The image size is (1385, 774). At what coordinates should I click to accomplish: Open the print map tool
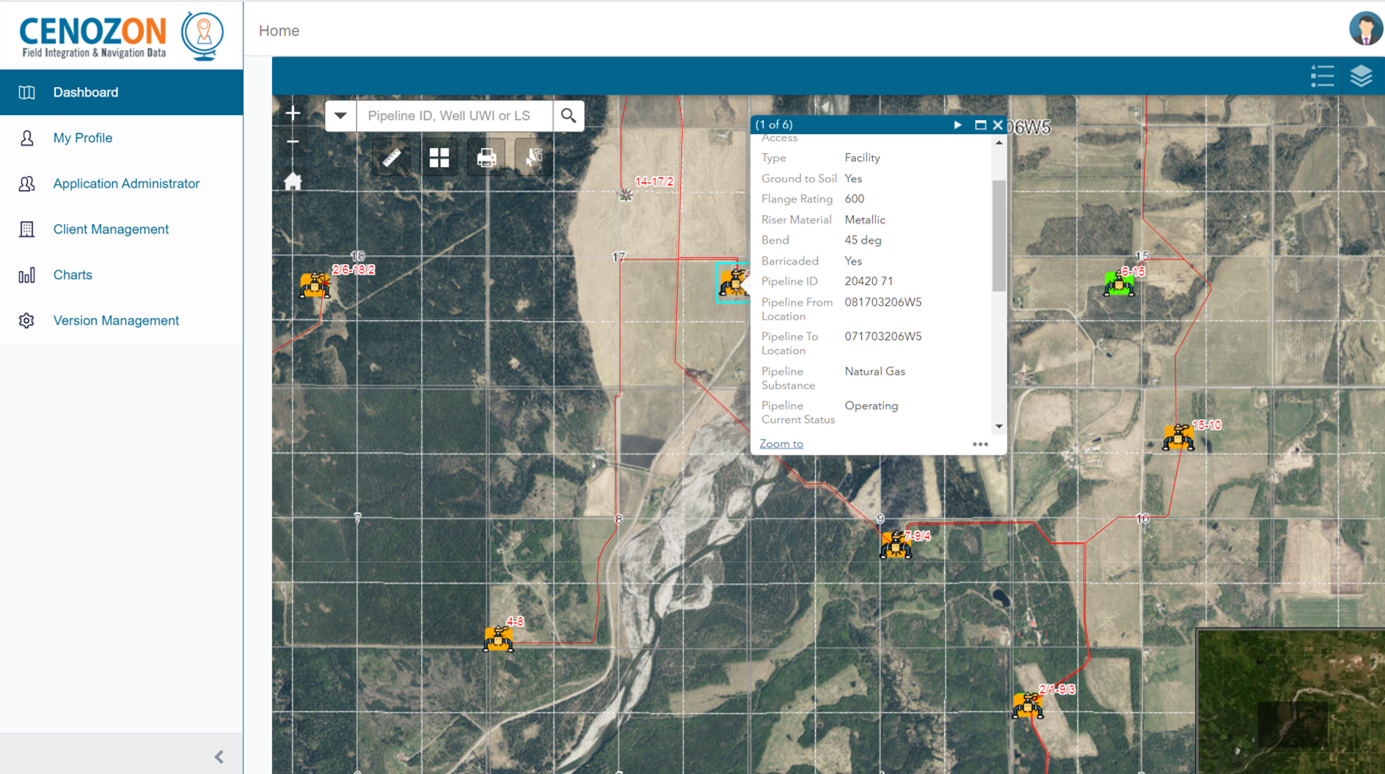[487, 156]
